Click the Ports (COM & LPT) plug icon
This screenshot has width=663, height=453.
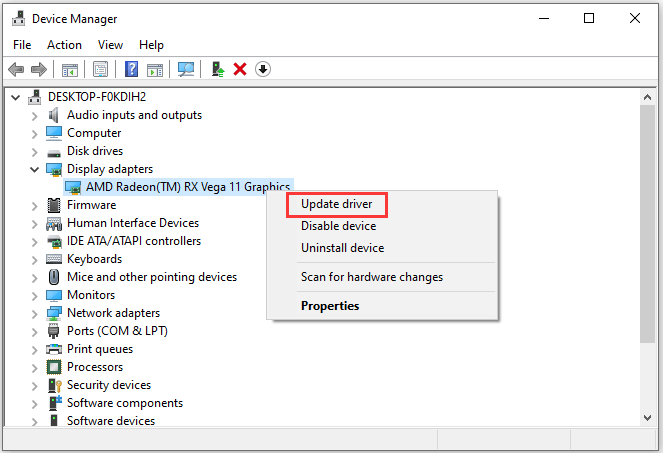(x=54, y=331)
